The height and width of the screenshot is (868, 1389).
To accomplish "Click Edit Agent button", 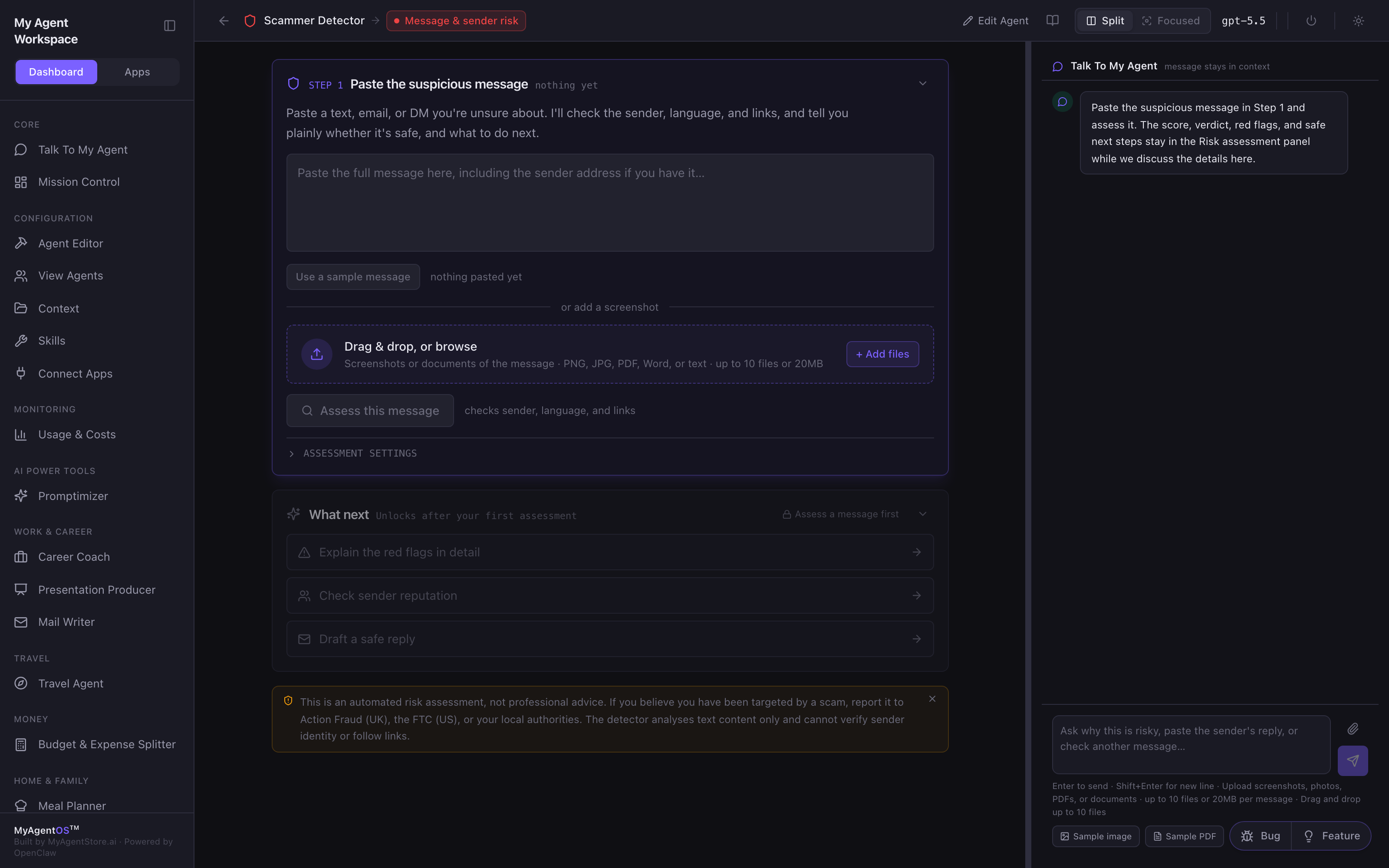I will click(995, 21).
